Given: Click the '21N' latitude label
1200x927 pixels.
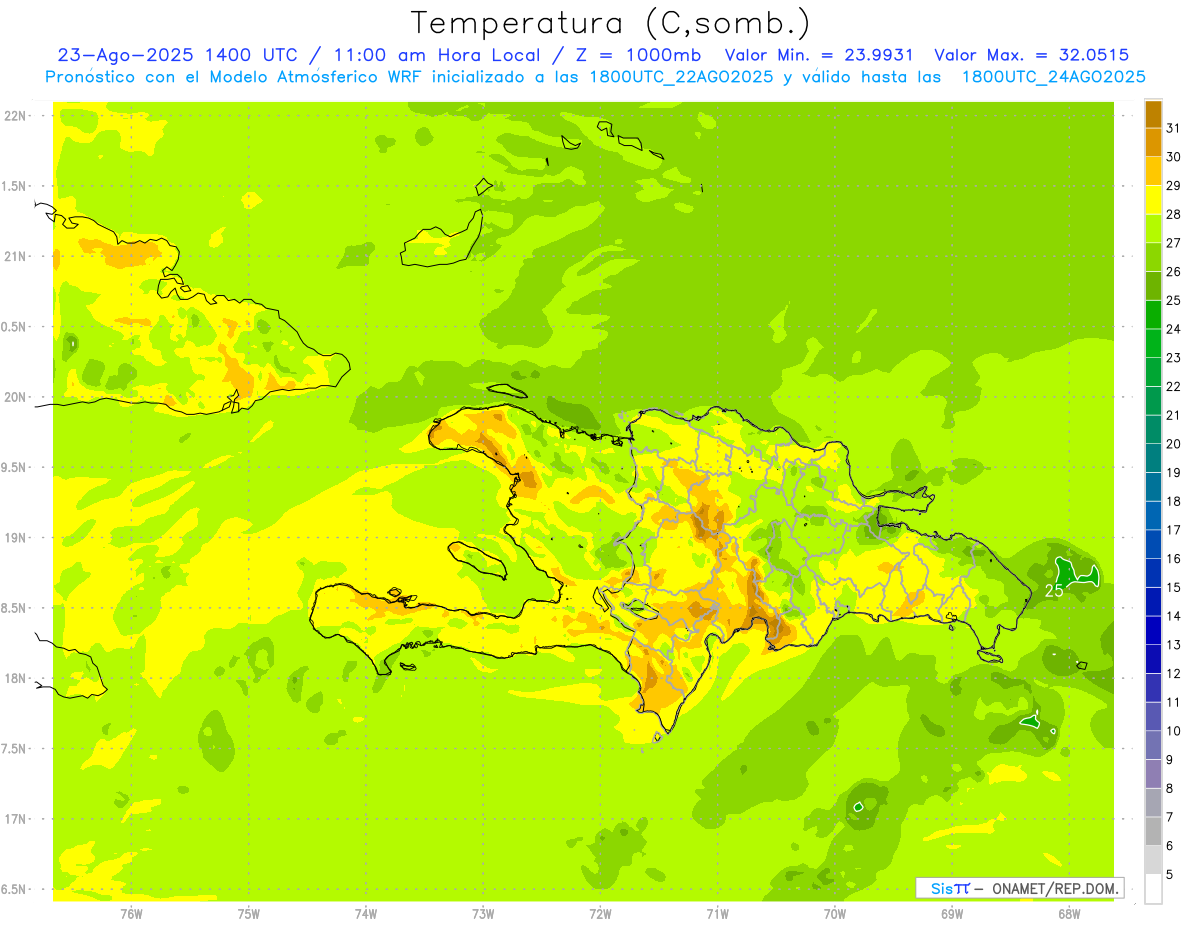Looking at the screenshot, I should click(15, 256).
